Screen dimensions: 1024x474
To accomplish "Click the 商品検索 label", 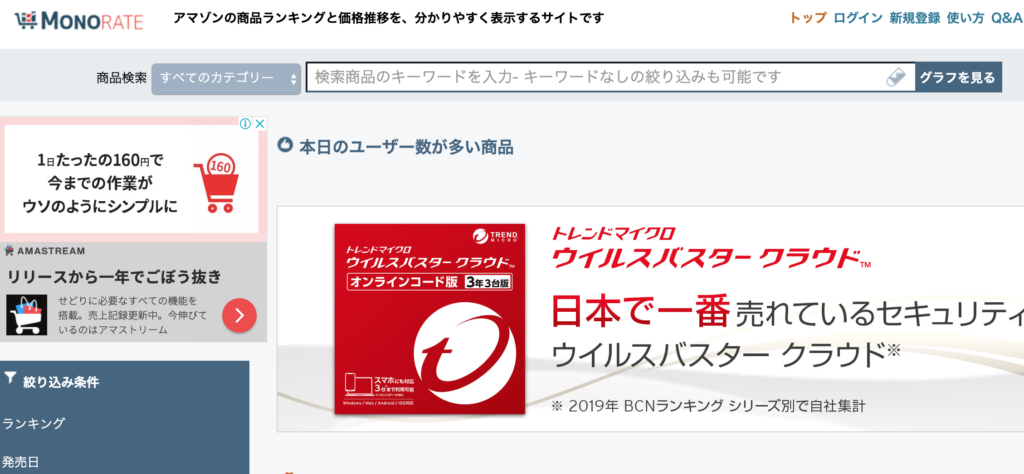I will point(121,78).
